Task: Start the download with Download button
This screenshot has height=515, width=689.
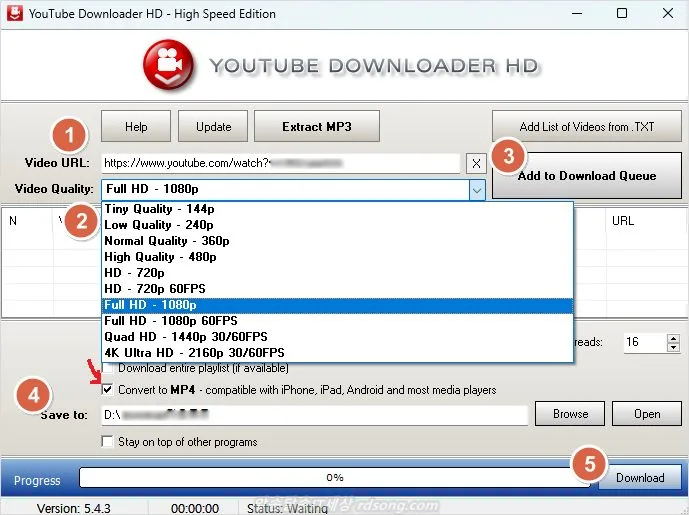Action: [639, 478]
